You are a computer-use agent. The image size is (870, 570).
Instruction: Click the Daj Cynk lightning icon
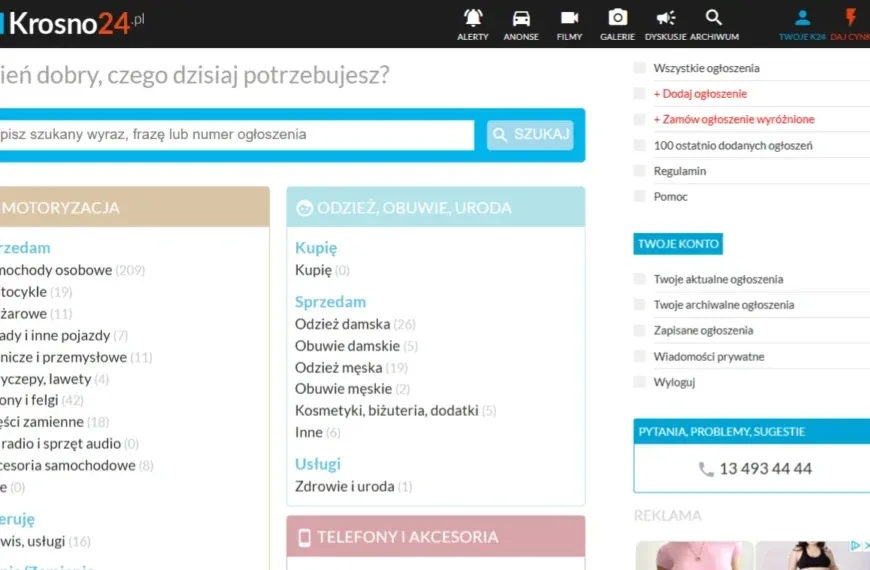click(851, 18)
